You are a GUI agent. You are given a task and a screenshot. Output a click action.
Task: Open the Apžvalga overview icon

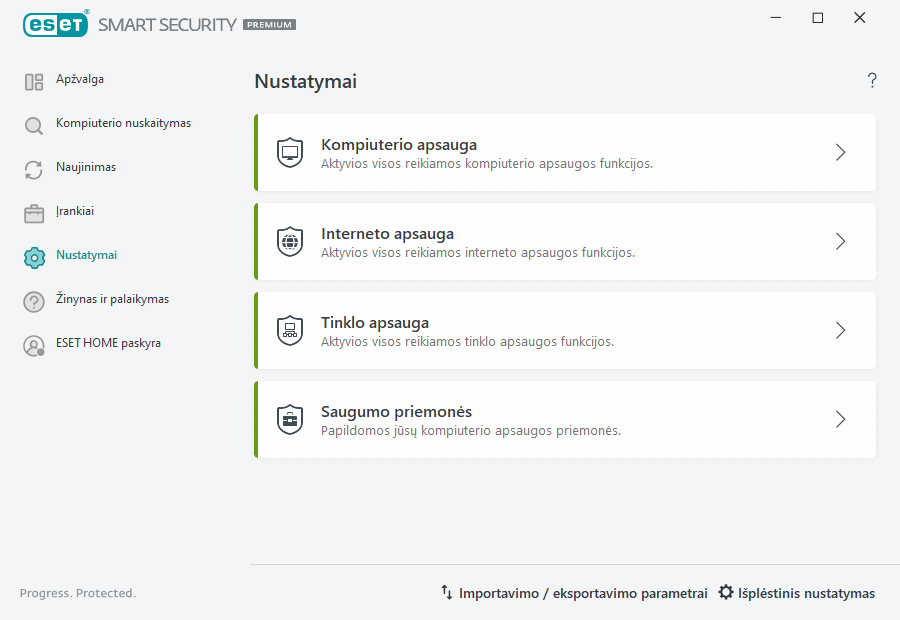33,79
